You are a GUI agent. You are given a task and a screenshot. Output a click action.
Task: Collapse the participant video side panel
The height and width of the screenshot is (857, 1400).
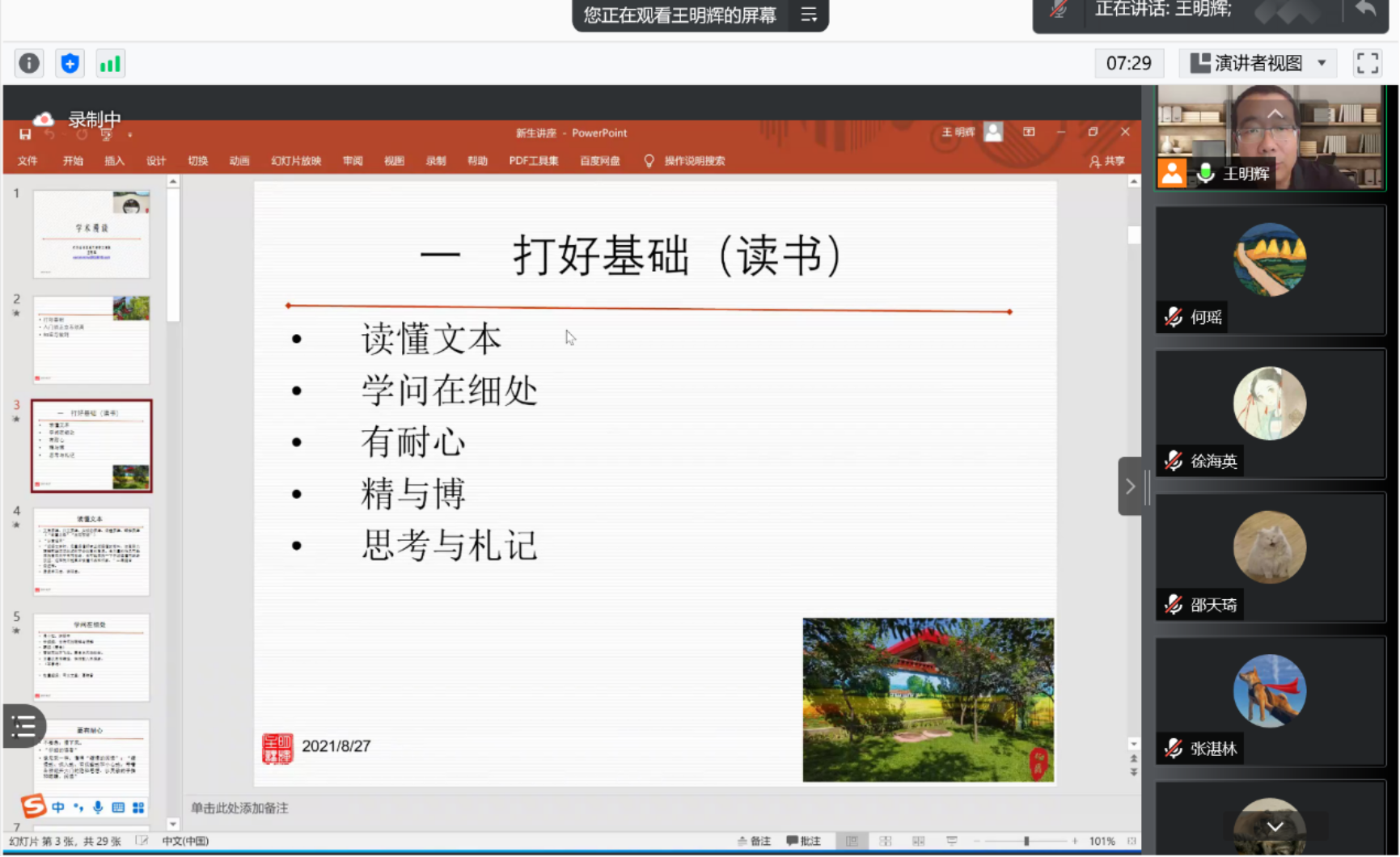pos(1130,486)
